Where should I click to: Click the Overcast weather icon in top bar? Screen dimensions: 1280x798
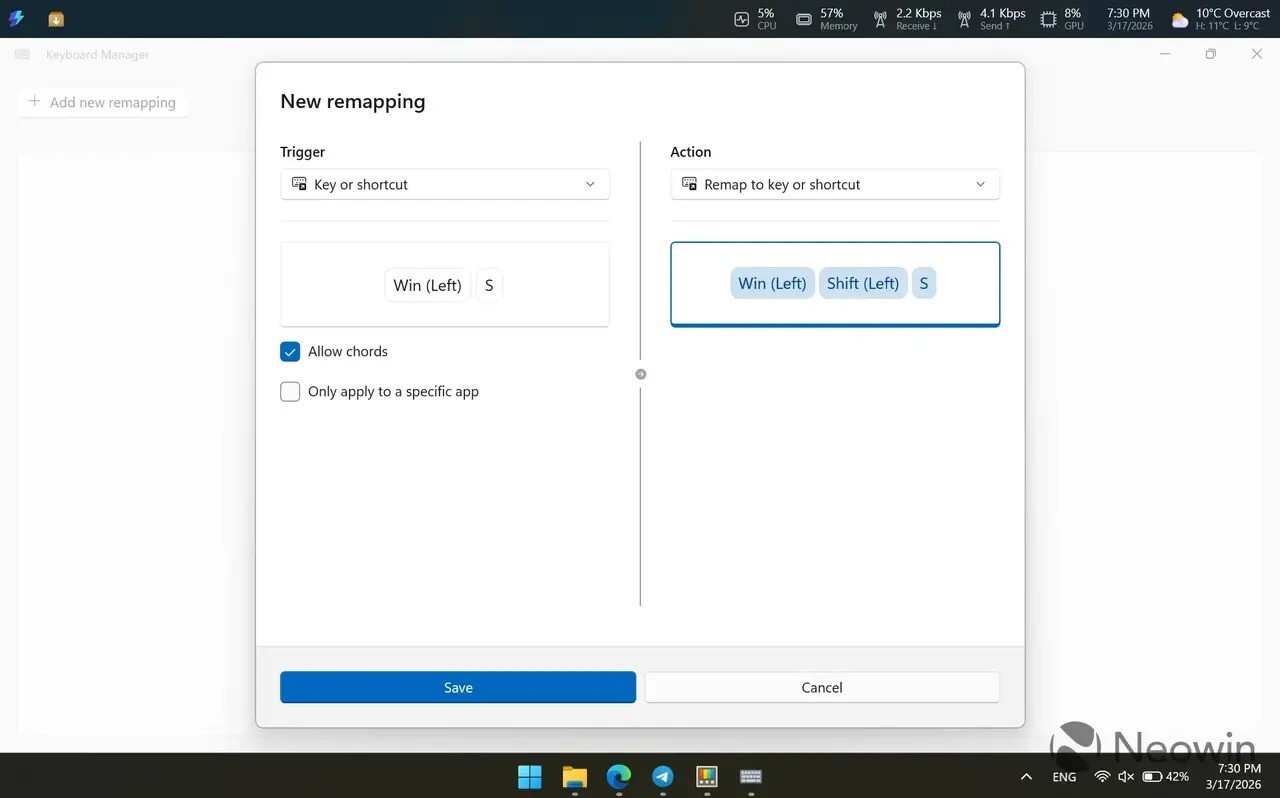(1181, 20)
